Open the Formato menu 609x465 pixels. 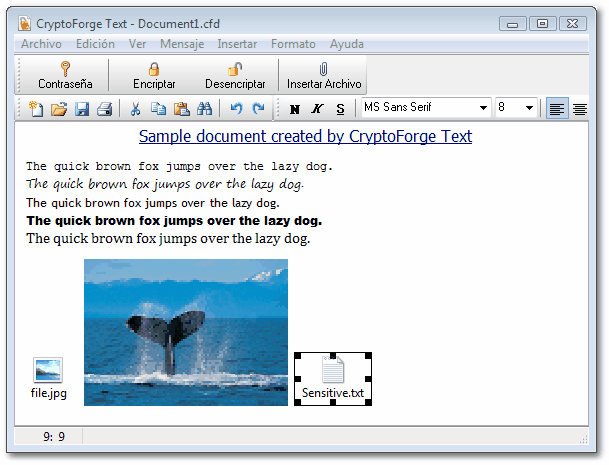click(x=293, y=44)
